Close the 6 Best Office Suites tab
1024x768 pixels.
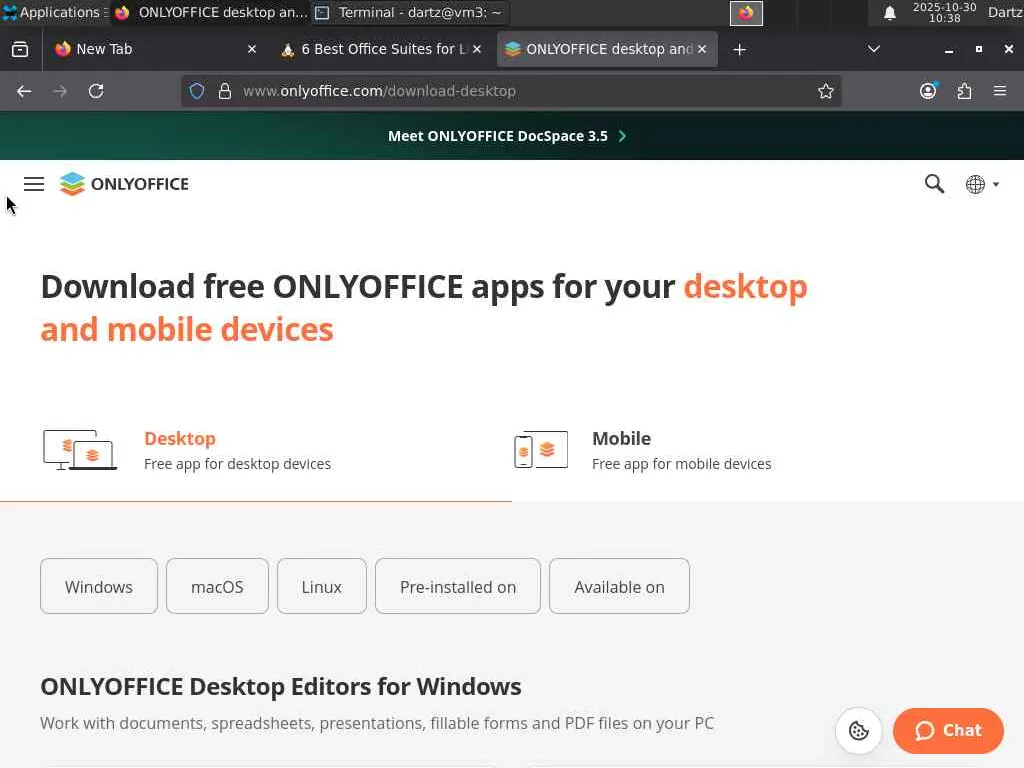pyautogui.click(x=477, y=50)
